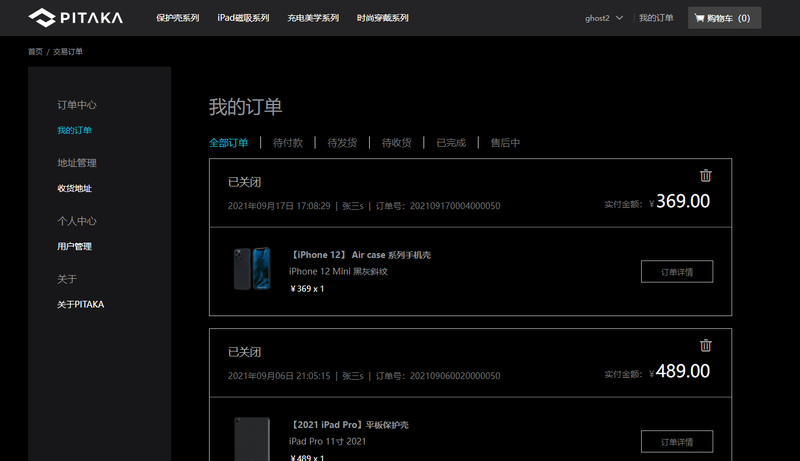Switch to the 售后中 tab
The height and width of the screenshot is (461, 800).
(x=505, y=143)
